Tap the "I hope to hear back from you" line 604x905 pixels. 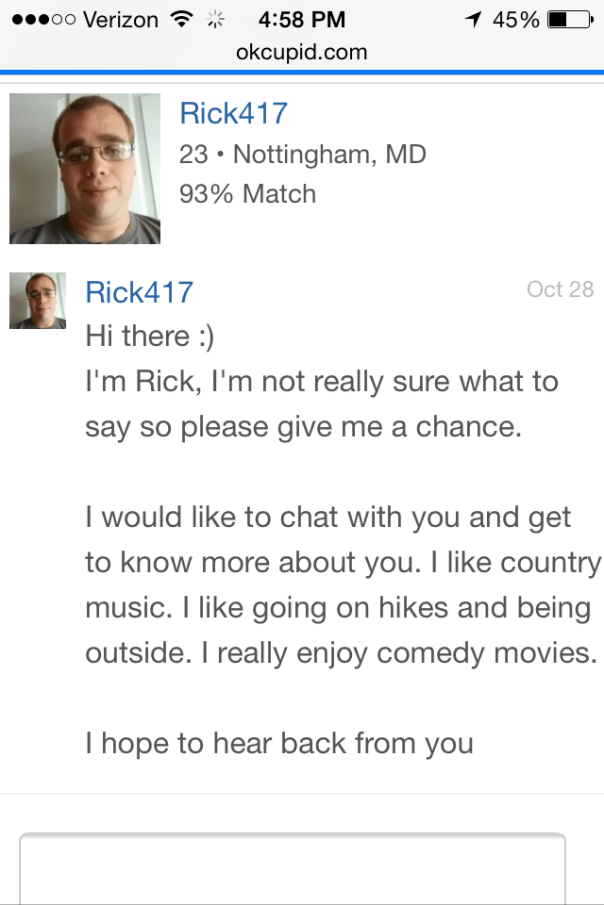click(x=279, y=743)
